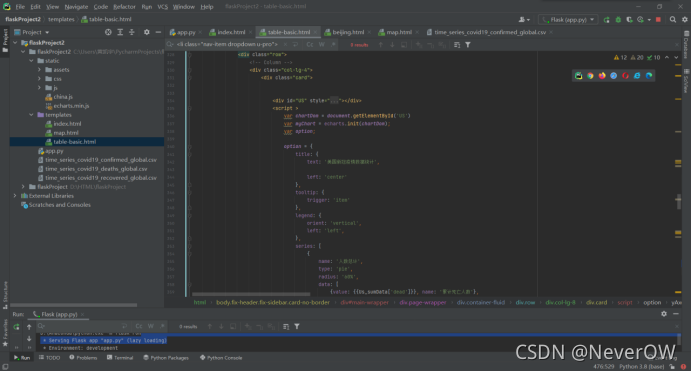This screenshot has height=371, width=692.
Task: Open editor search filter funnel icon
Action: coord(468,45)
